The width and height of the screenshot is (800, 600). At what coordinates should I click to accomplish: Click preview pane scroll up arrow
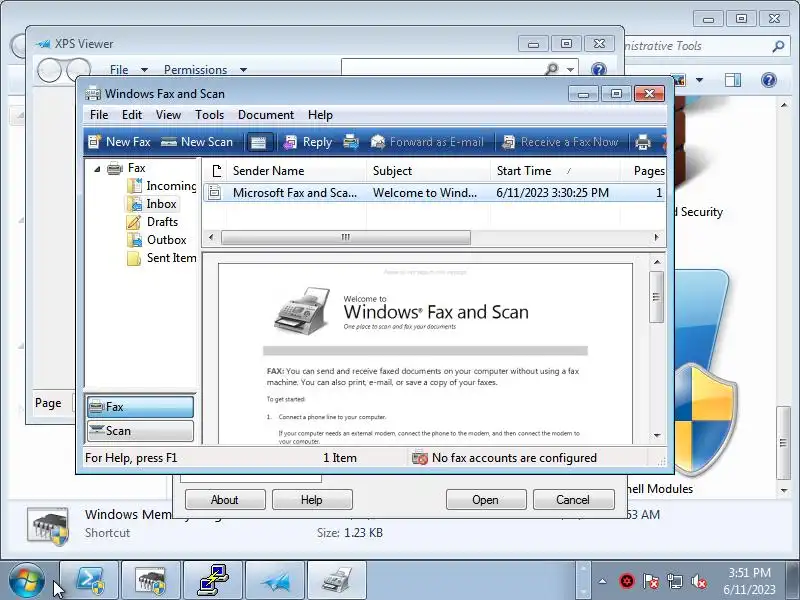(657, 262)
